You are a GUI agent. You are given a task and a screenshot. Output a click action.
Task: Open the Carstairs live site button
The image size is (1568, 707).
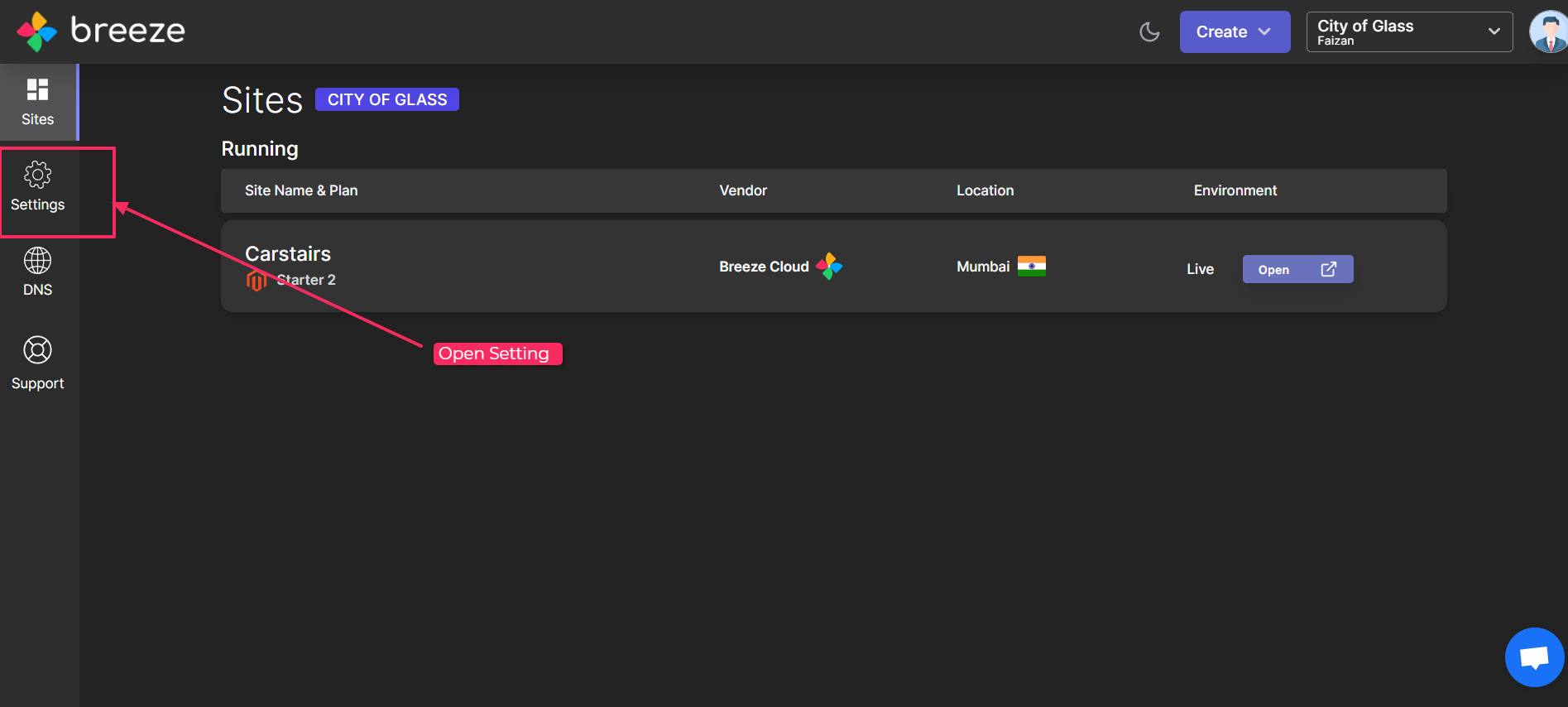[1297, 269]
